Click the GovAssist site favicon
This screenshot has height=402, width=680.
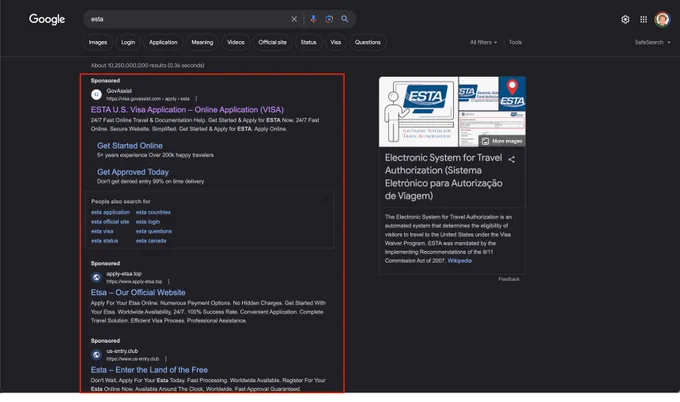(96, 94)
